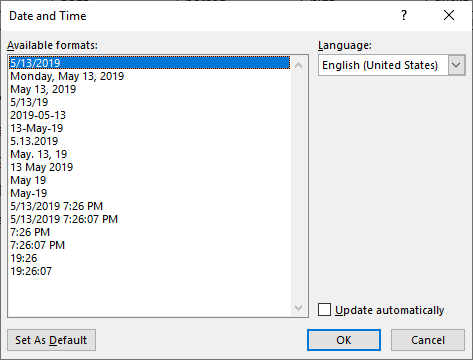473x360 pixels.
Task: Choose the 5.13.2019 date format
Action: (34, 141)
